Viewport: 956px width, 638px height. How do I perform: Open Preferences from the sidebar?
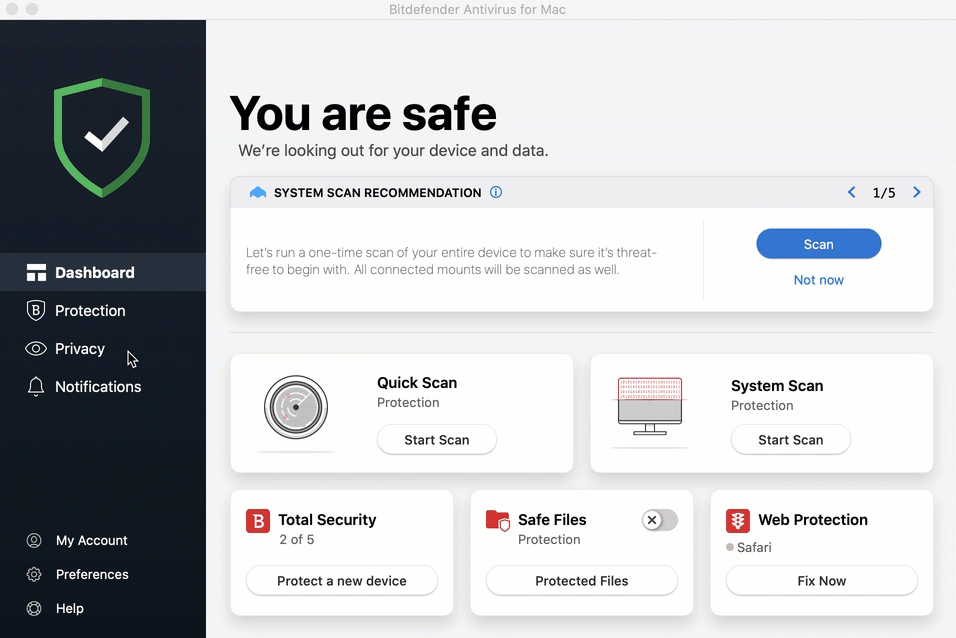click(x=92, y=575)
